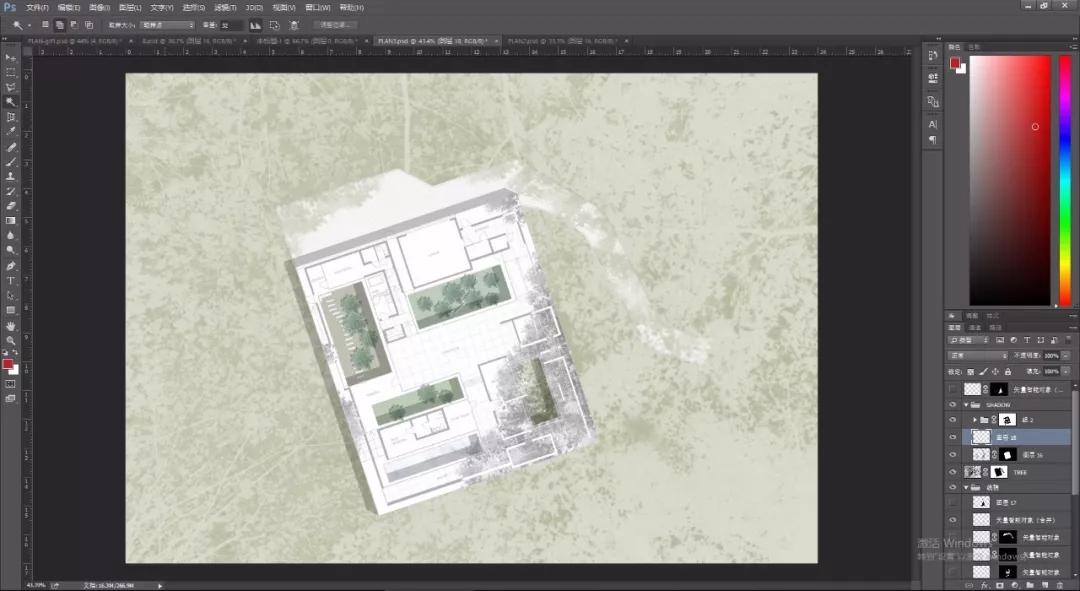Open the Edit menu

[68, 8]
